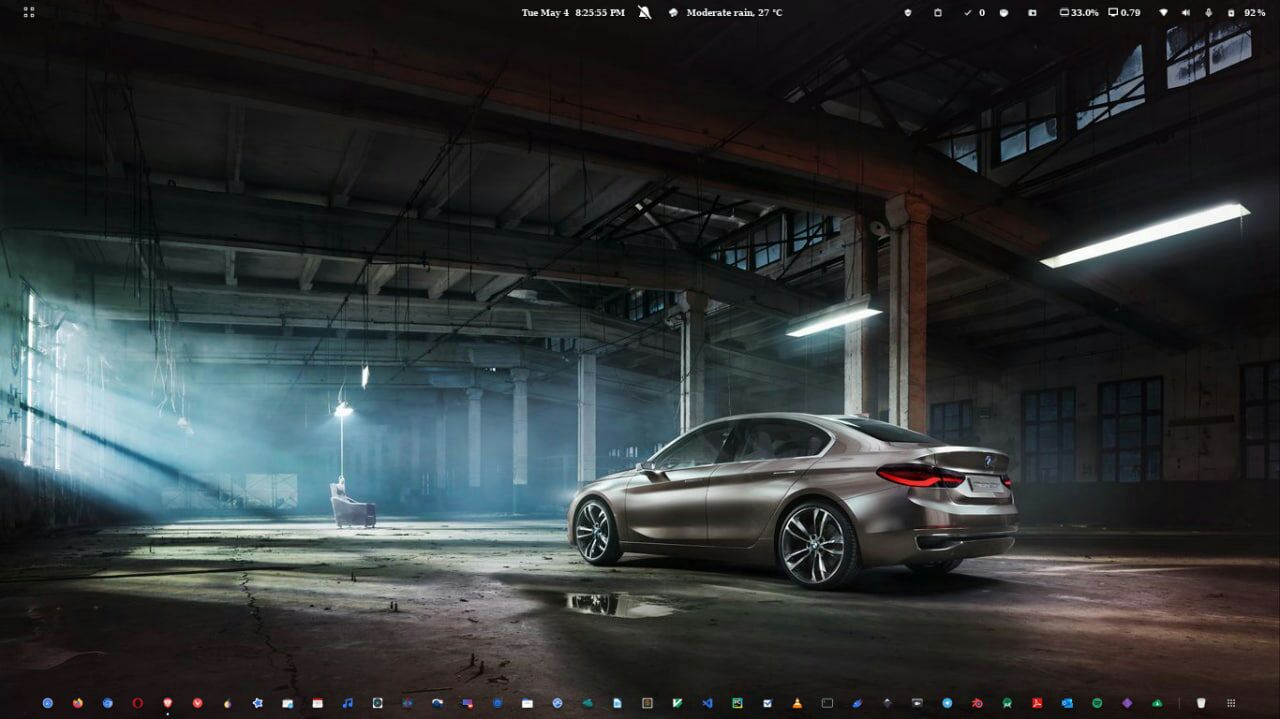Open the battery 92% indicator
1280x719 pixels.
pos(1246,12)
